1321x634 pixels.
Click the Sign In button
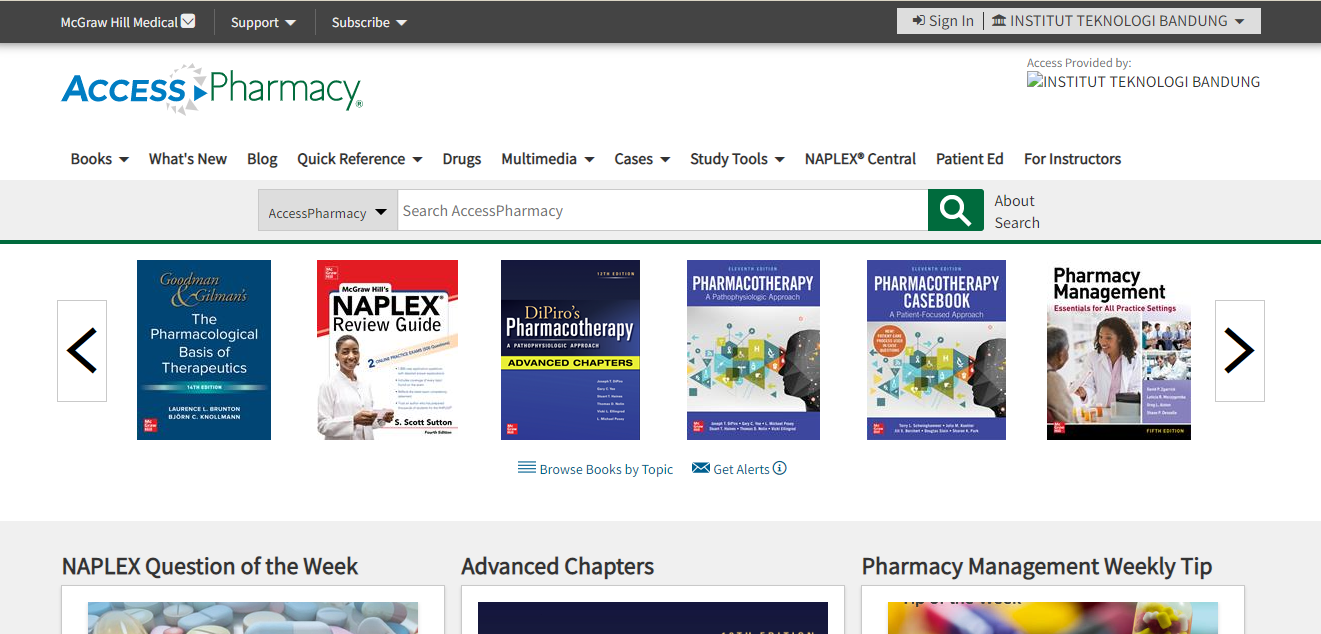(x=943, y=21)
